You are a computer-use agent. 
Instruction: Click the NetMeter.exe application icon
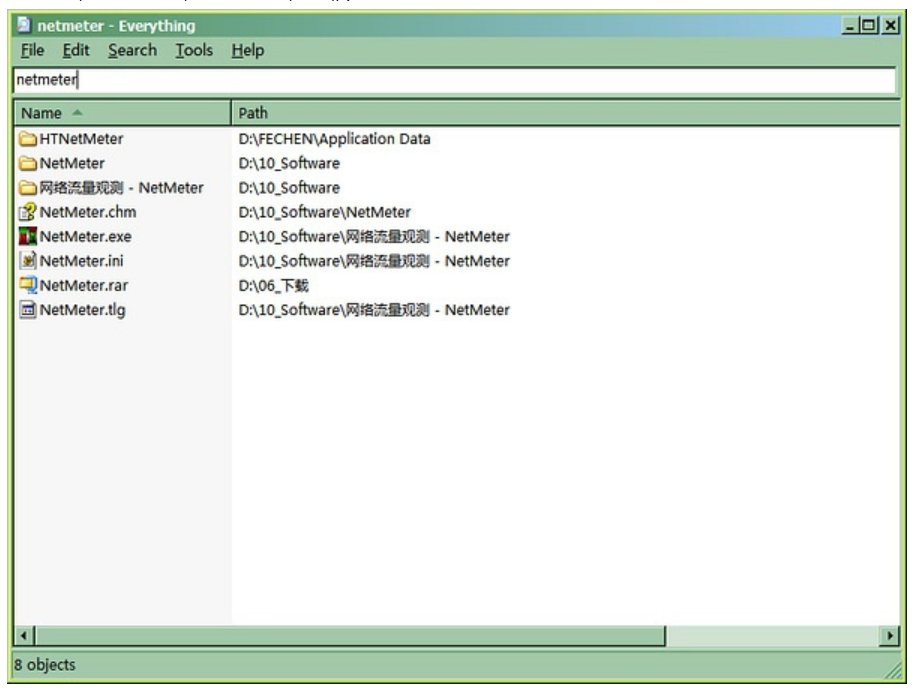point(28,237)
